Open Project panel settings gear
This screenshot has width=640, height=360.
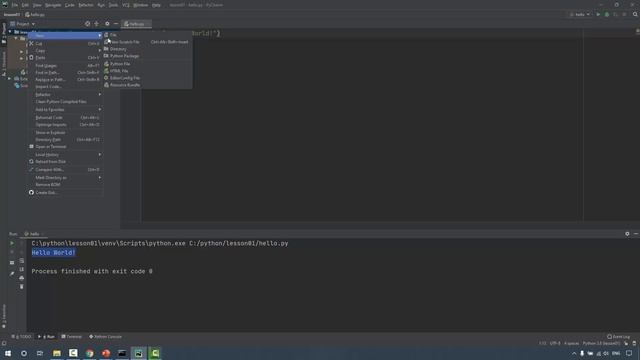(x=107, y=24)
